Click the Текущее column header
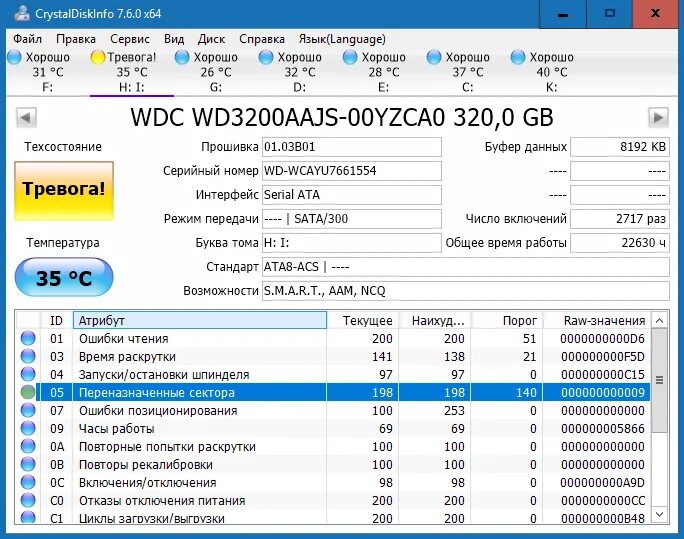684x539 pixels. 363,321
